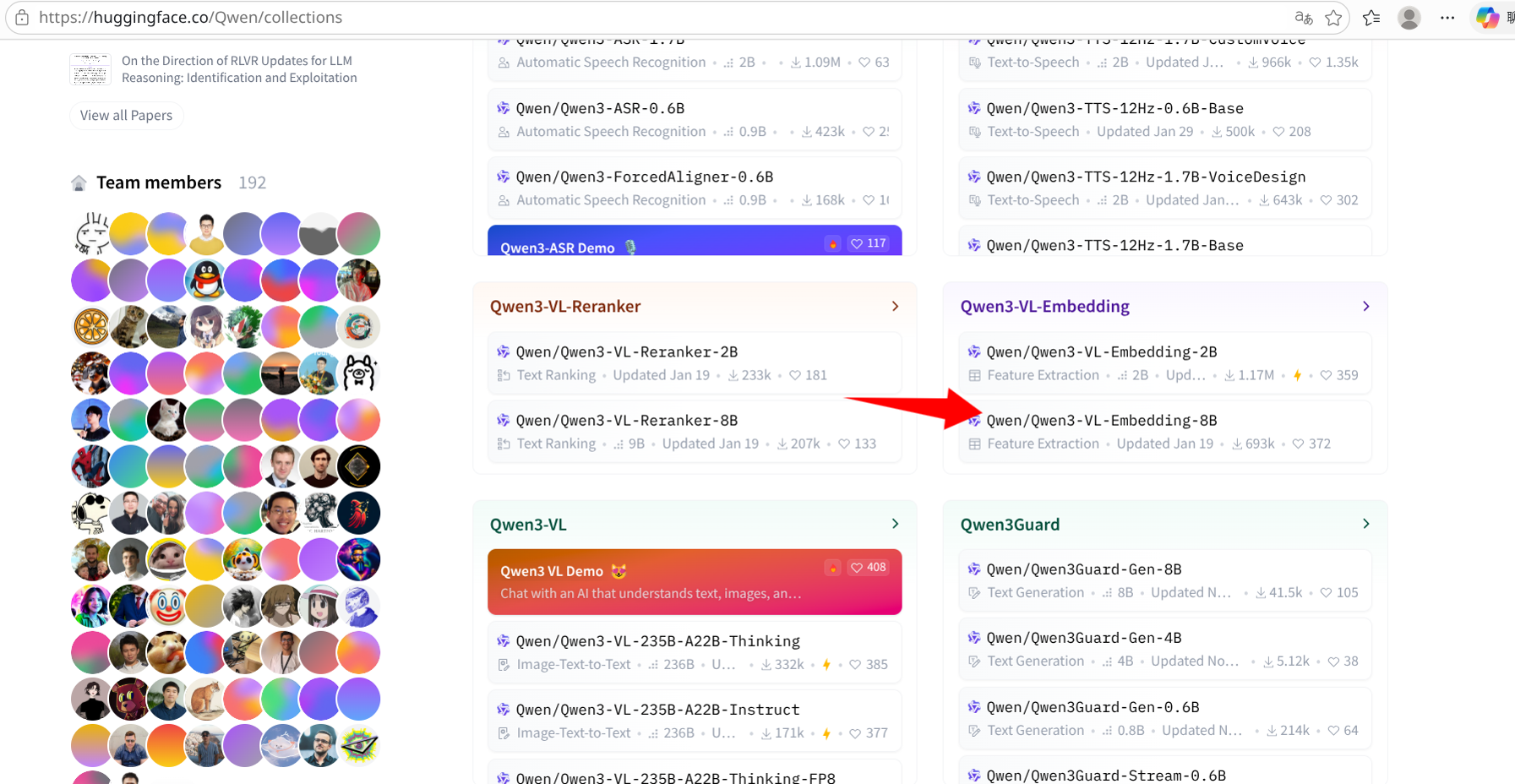Screen dimensions: 1515x784
Task: Click the llama face avatar in team members
Action: (358, 373)
